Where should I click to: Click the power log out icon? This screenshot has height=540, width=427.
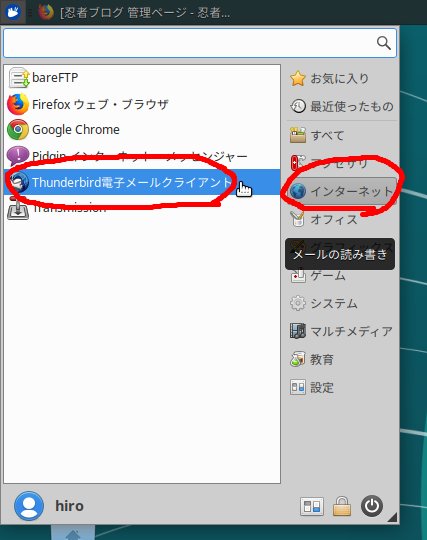click(x=372, y=506)
